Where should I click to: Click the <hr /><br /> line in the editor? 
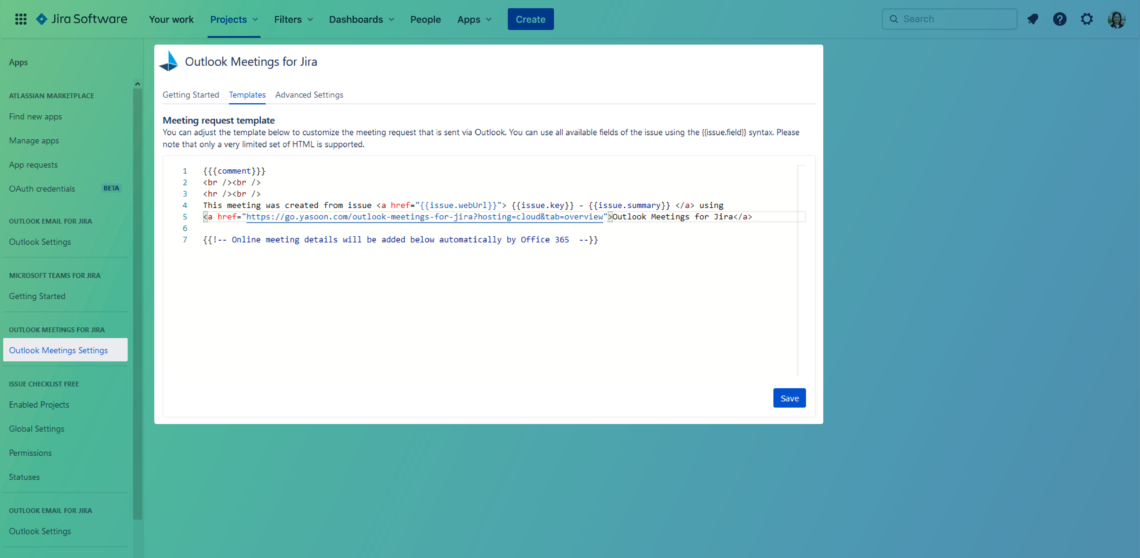pyautogui.click(x=232, y=194)
